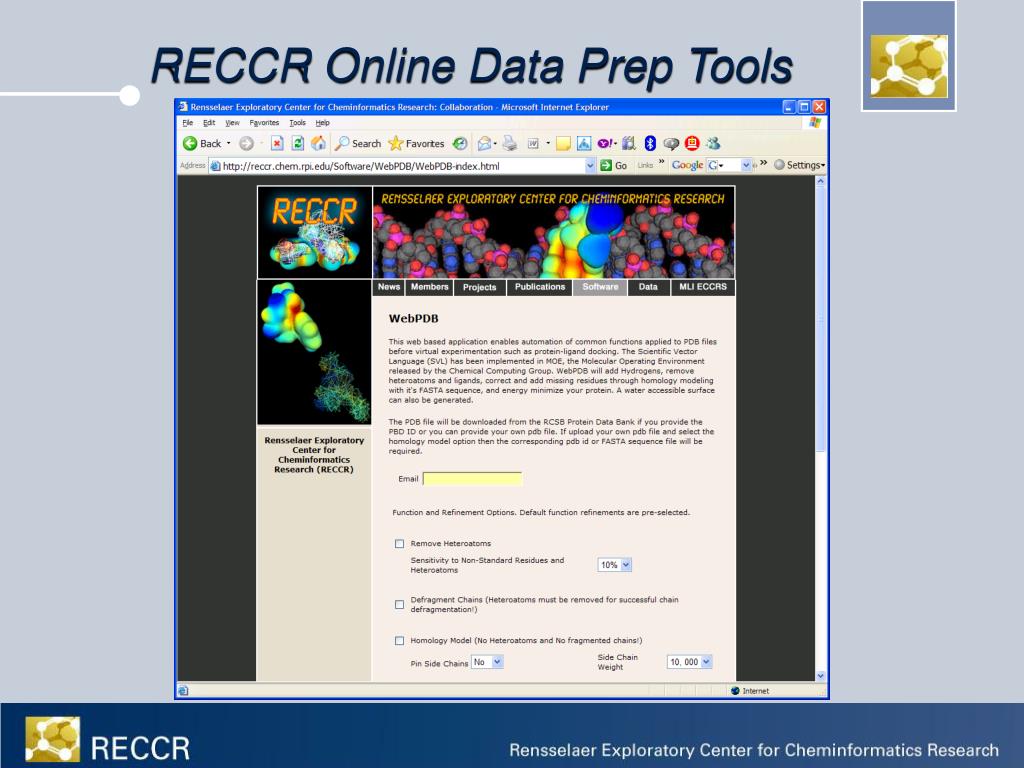Viewport: 1024px width, 768px height.
Task: Click the Yahoo toolbar icon
Action: (605, 143)
